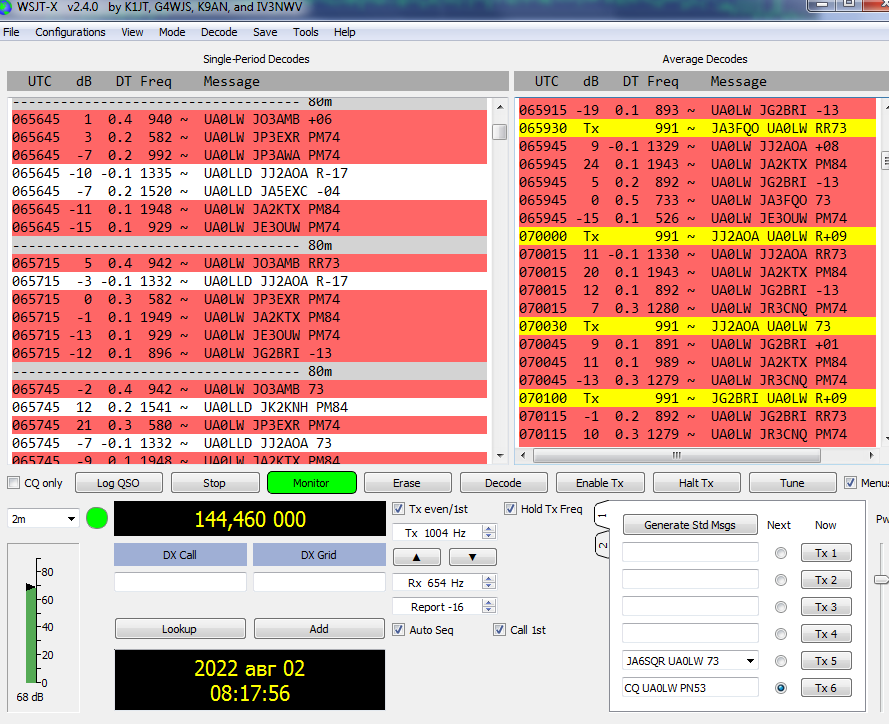Click the up arrow Tx-to-Rx button
This screenshot has height=724, width=889.
point(417,557)
